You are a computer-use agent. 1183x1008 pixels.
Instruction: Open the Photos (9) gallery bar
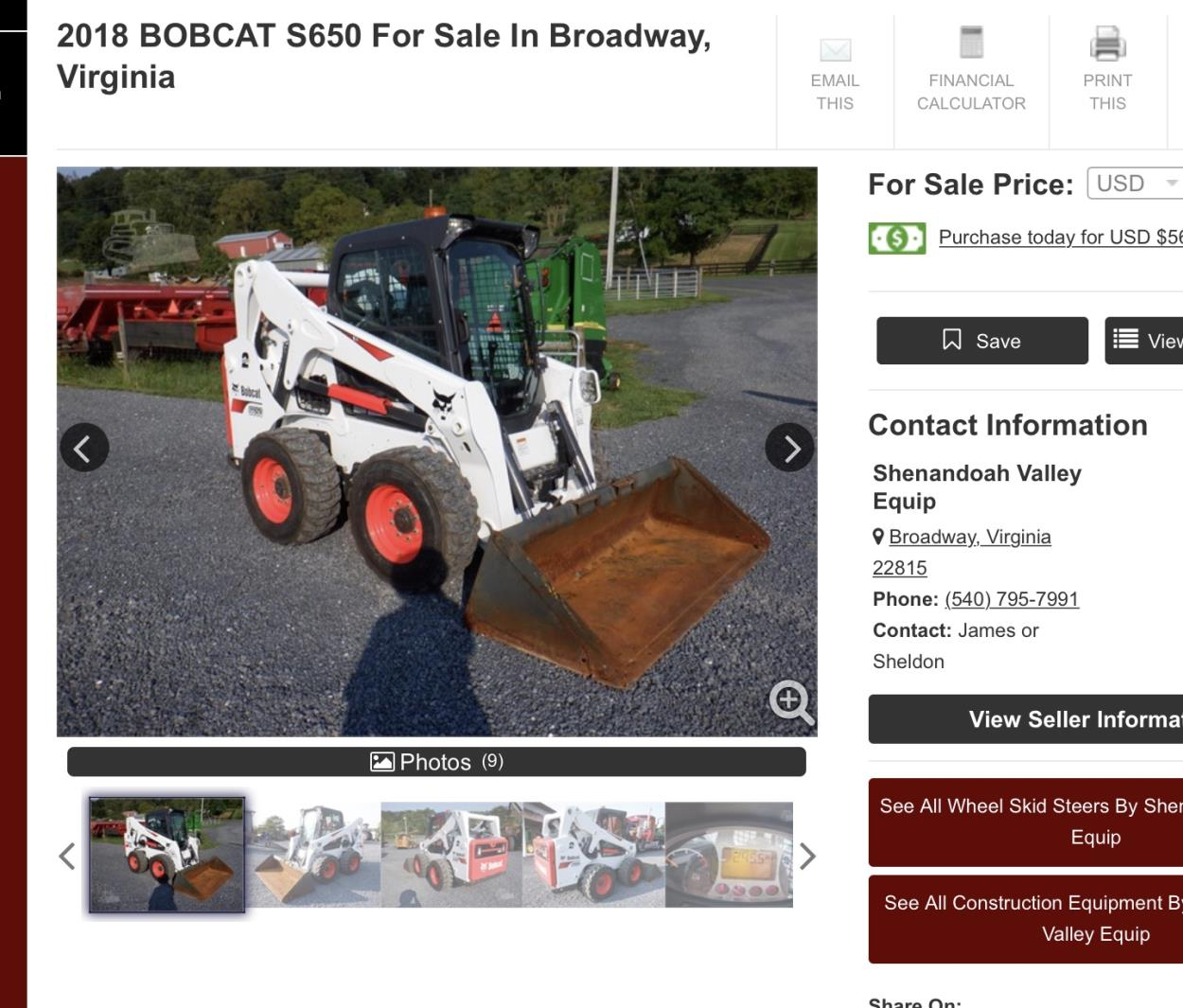436,762
